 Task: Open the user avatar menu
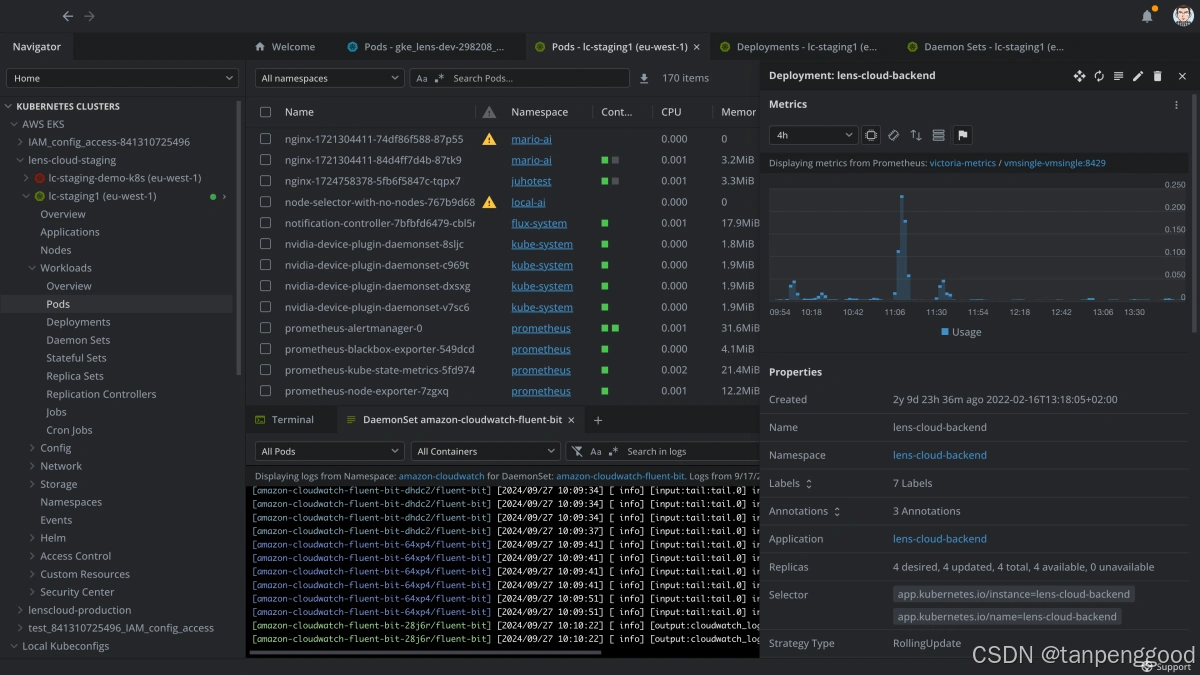click(x=1183, y=15)
